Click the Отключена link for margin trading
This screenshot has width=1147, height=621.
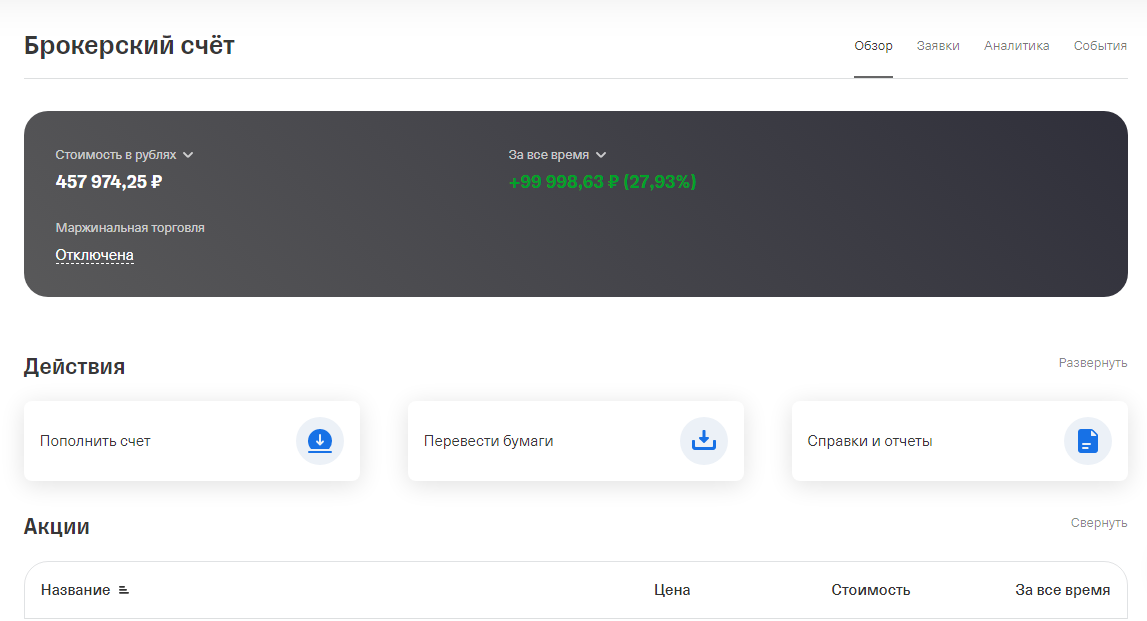click(x=94, y=255)
